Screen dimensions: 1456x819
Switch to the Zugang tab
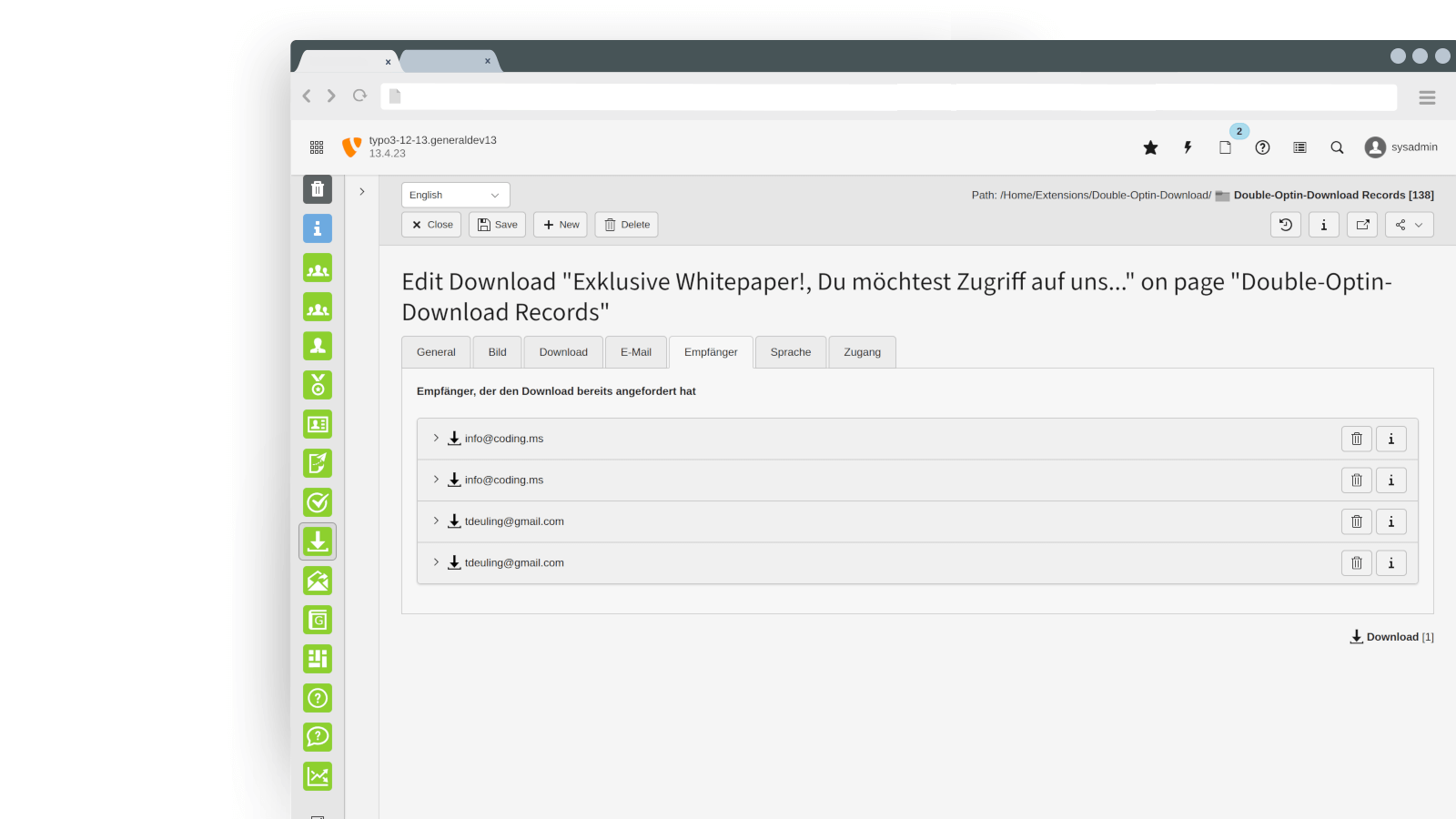(x=862, y=352)
